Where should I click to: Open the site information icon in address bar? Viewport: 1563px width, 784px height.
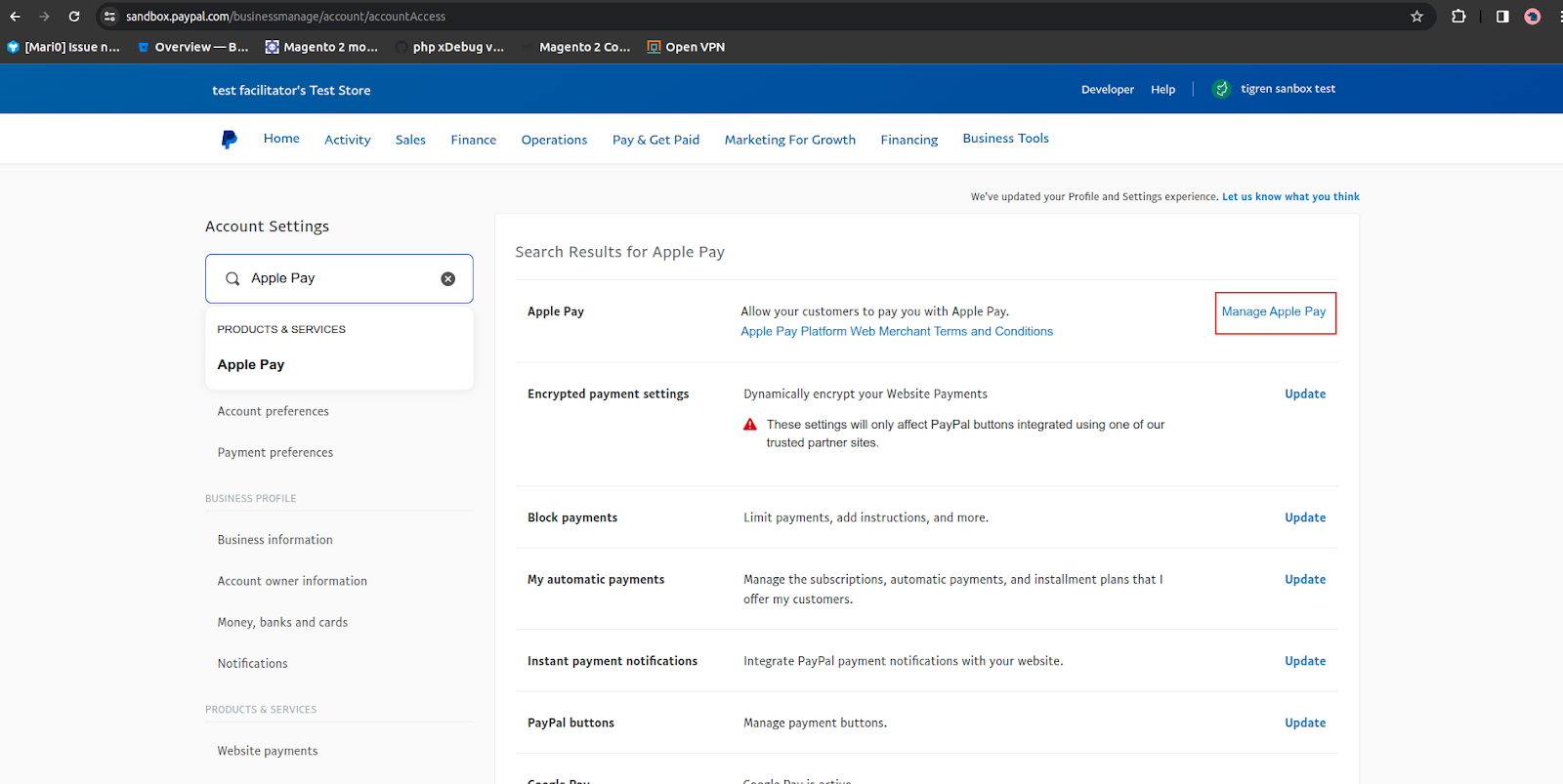coord(109,17)
